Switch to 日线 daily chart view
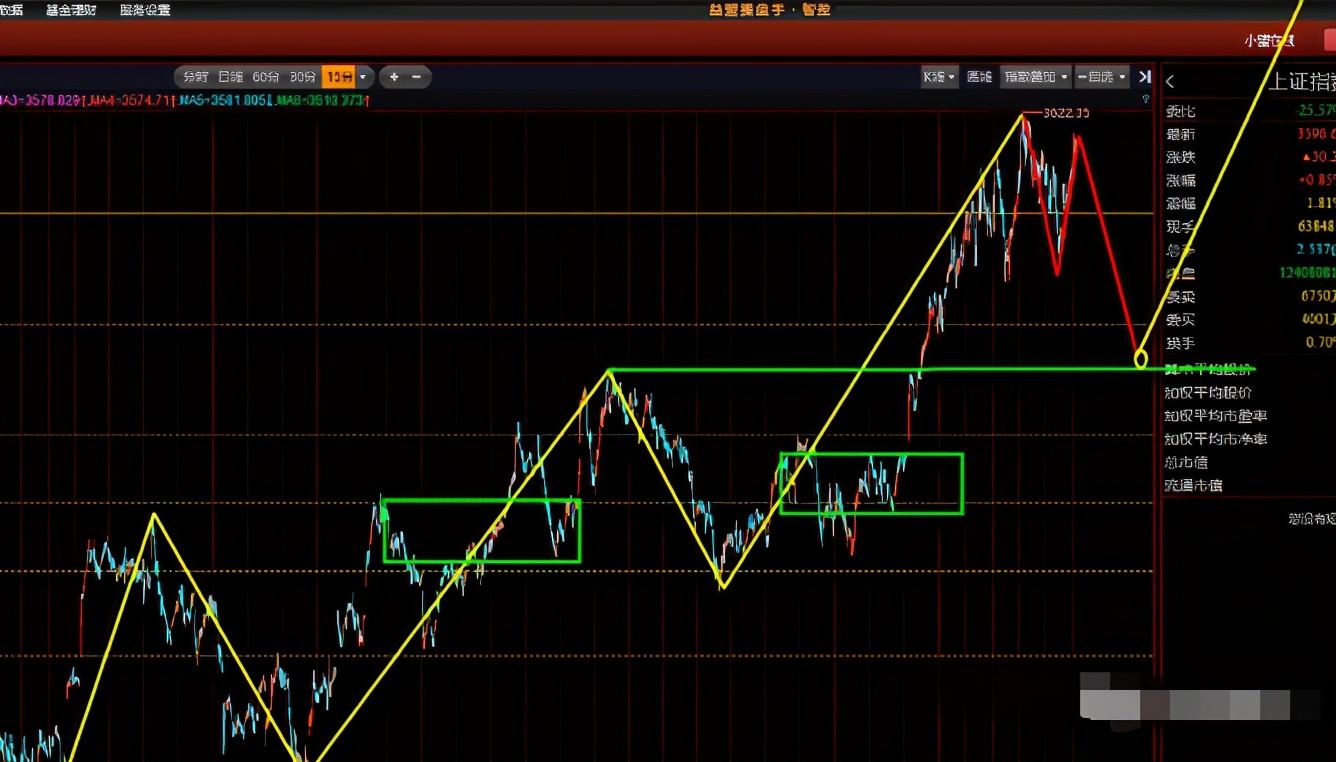Image resolution: width=1336 pixels, height=762 pixels. (230, 77)
